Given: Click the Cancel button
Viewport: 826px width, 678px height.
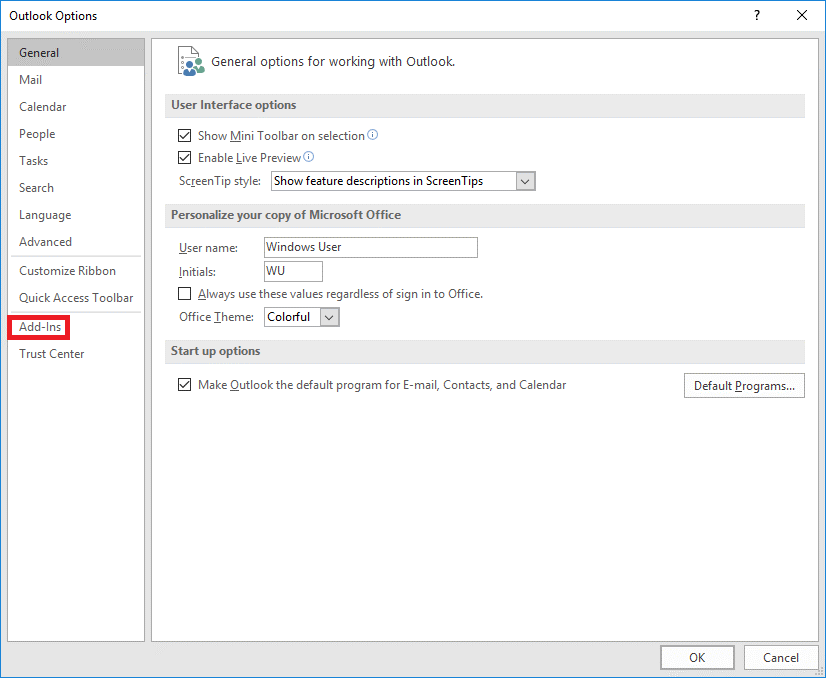Looking at the screenshot, I should tap(780, 657).
